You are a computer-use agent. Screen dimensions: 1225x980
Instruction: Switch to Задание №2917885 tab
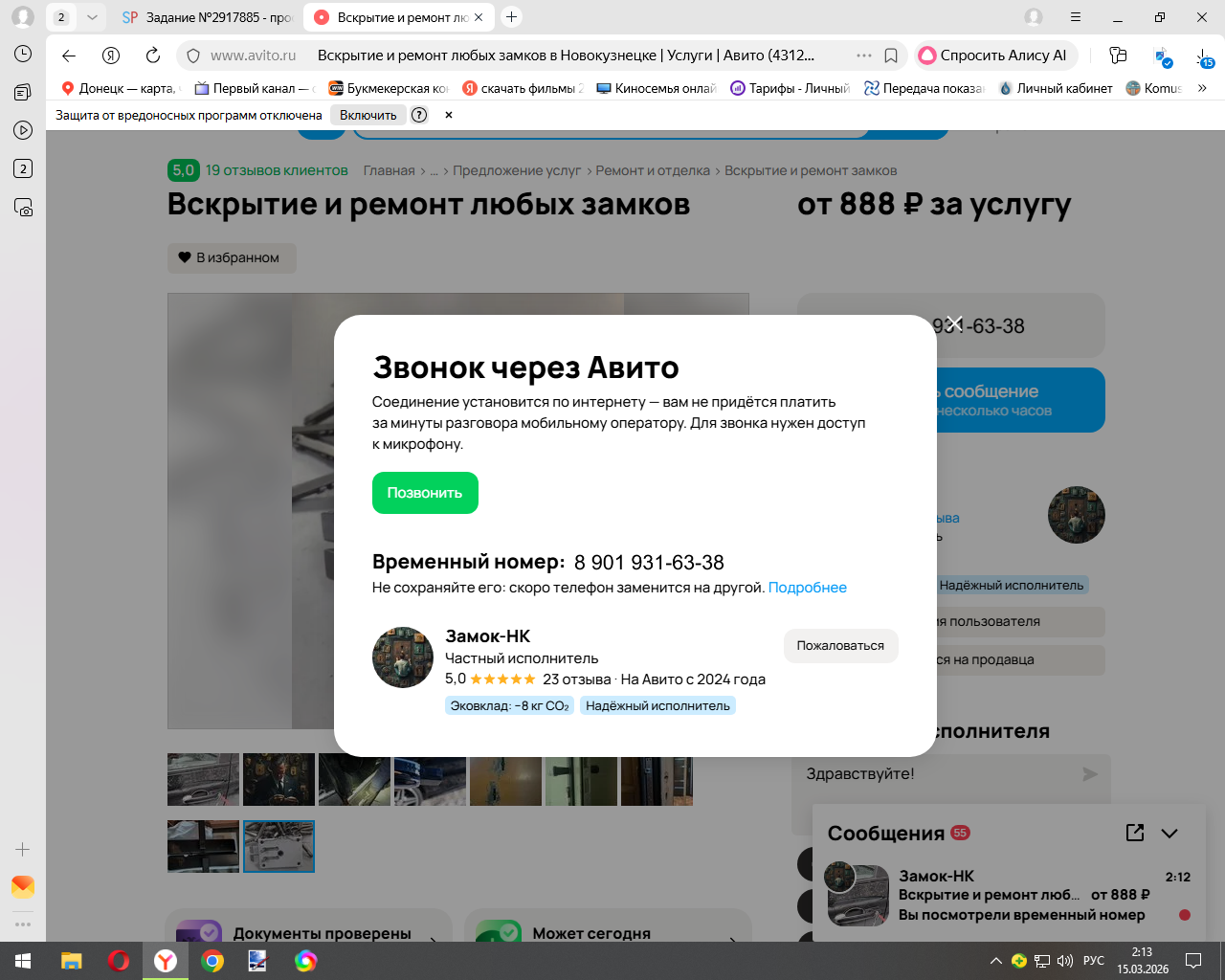click(x=209, y=17)
